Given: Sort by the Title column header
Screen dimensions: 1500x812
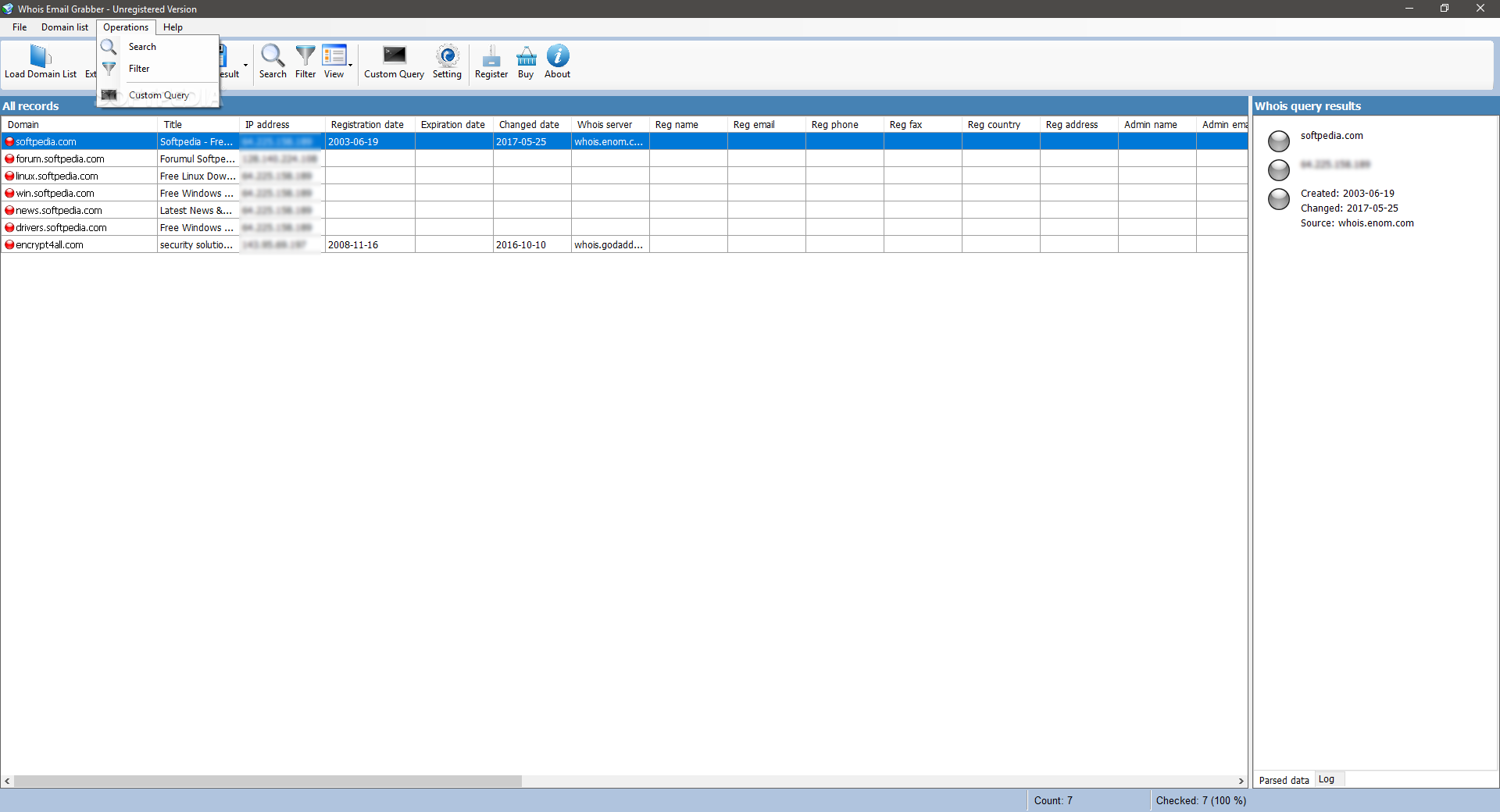Looking at the screenshot, I should [198, 125].
